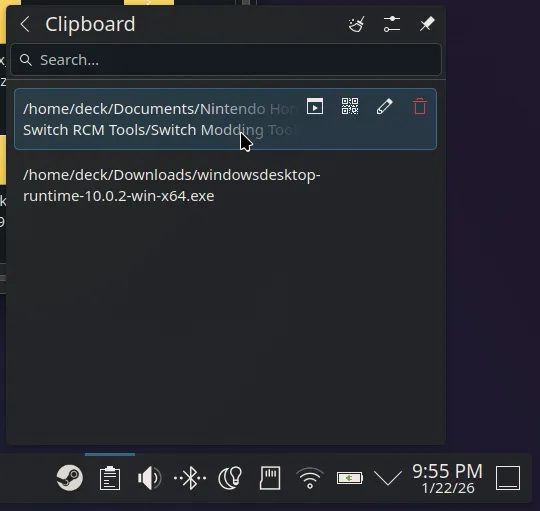Screen dimensions: 540x511
Task: Toggle the clipboard tray icon
Action: point(110,478)
